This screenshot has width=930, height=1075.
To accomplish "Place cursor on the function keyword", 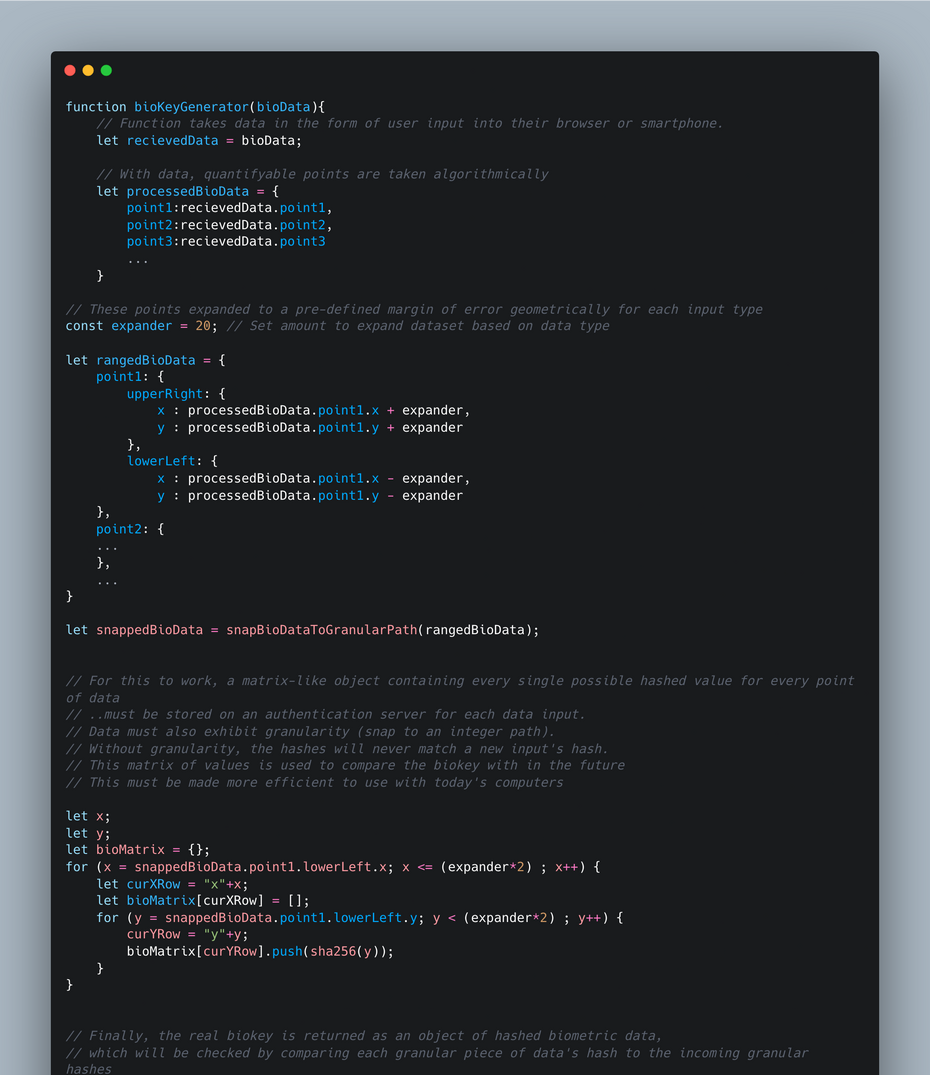I will [96, 107].
